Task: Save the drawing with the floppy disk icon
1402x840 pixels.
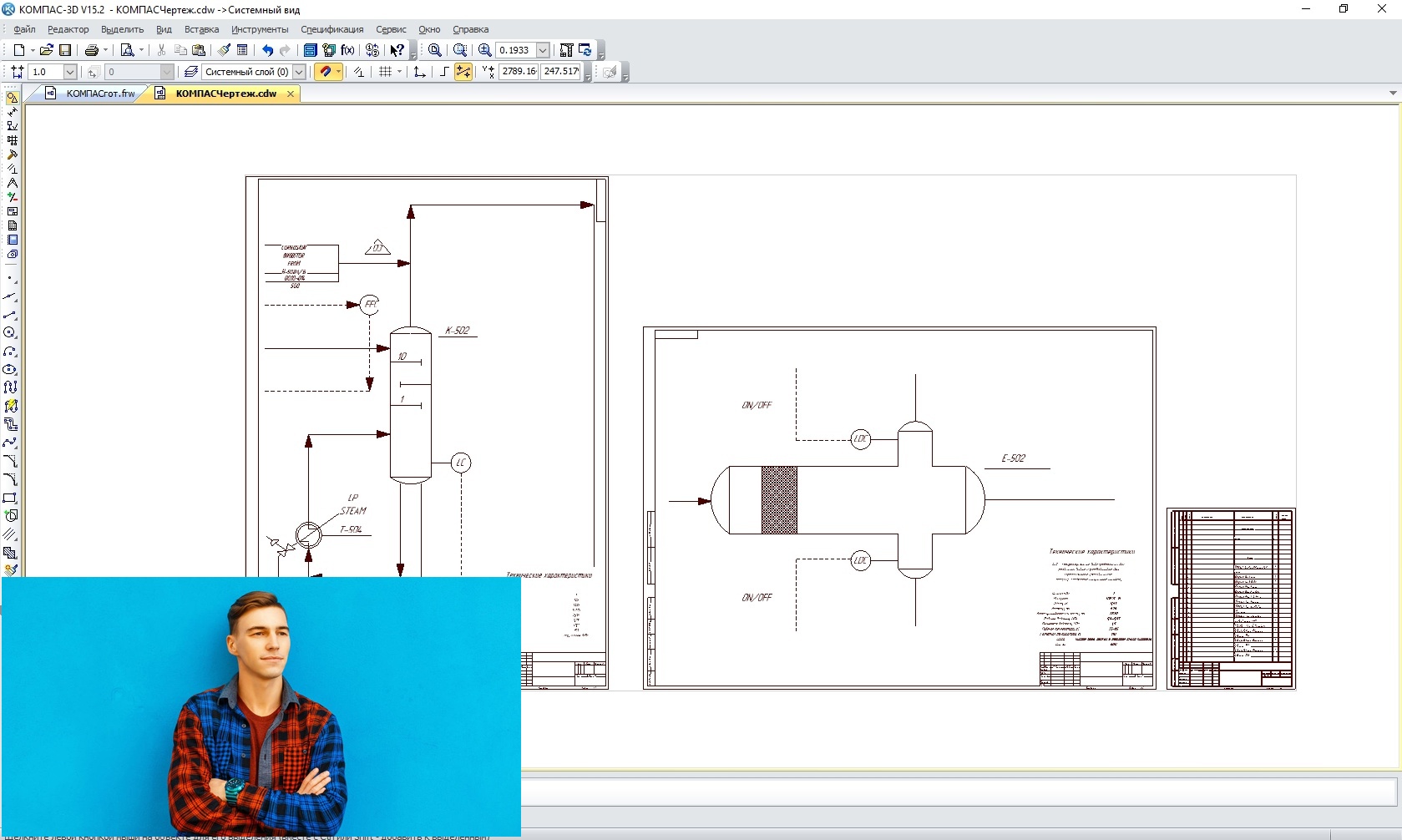Action: [65, 50]
